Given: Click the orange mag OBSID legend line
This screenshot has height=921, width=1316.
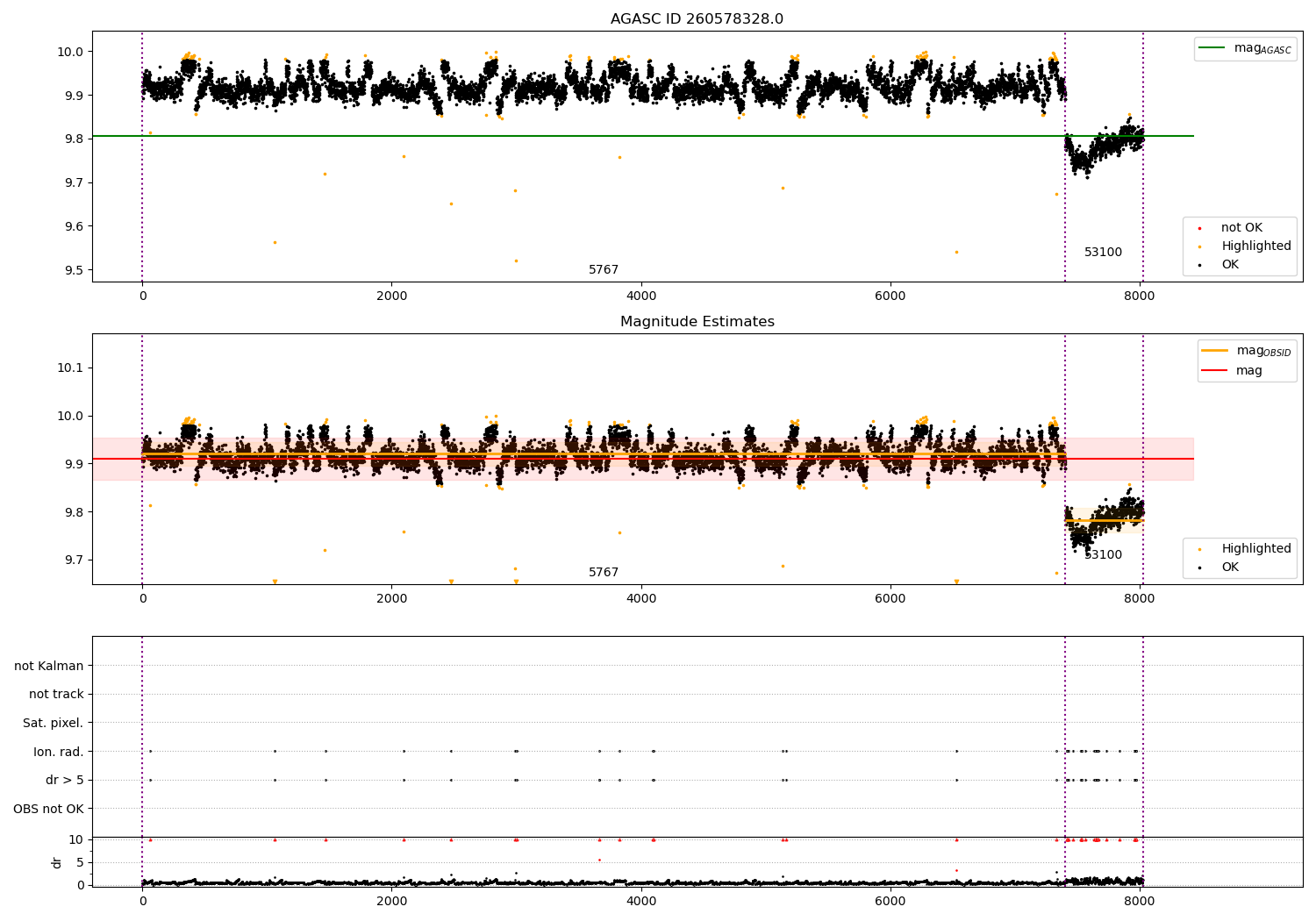Looking at the screenshot, I should pyautogui.click(x=1214, y=351).
